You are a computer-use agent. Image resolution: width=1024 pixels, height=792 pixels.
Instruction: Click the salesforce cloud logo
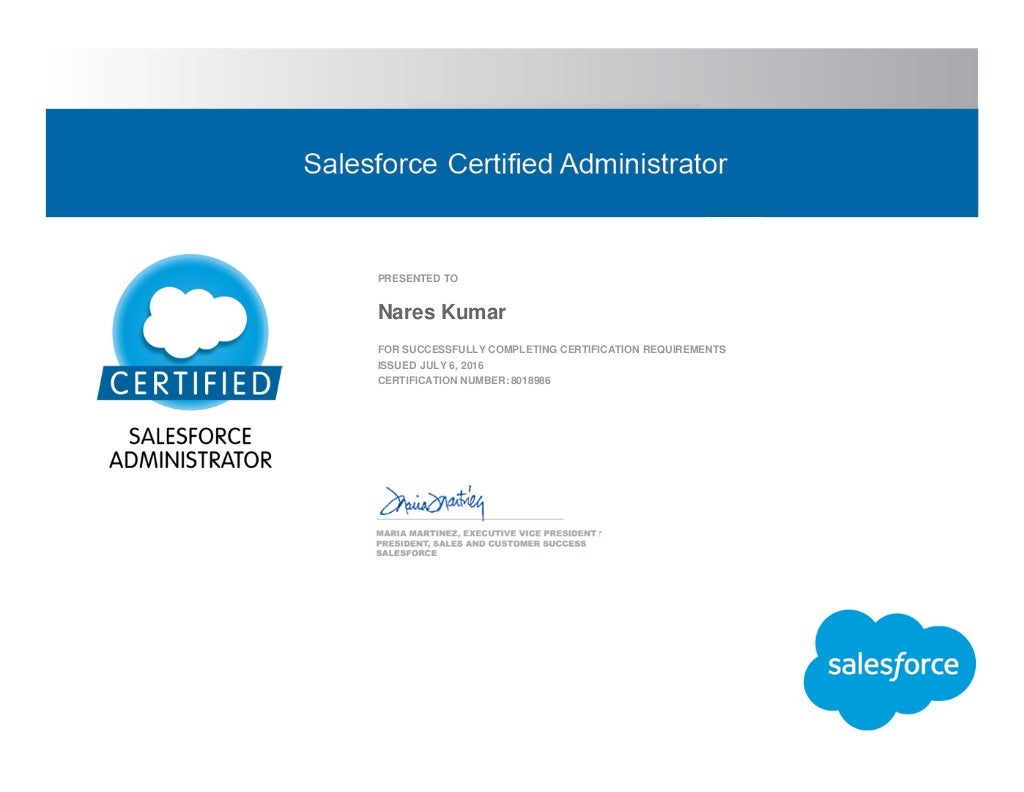889,669
